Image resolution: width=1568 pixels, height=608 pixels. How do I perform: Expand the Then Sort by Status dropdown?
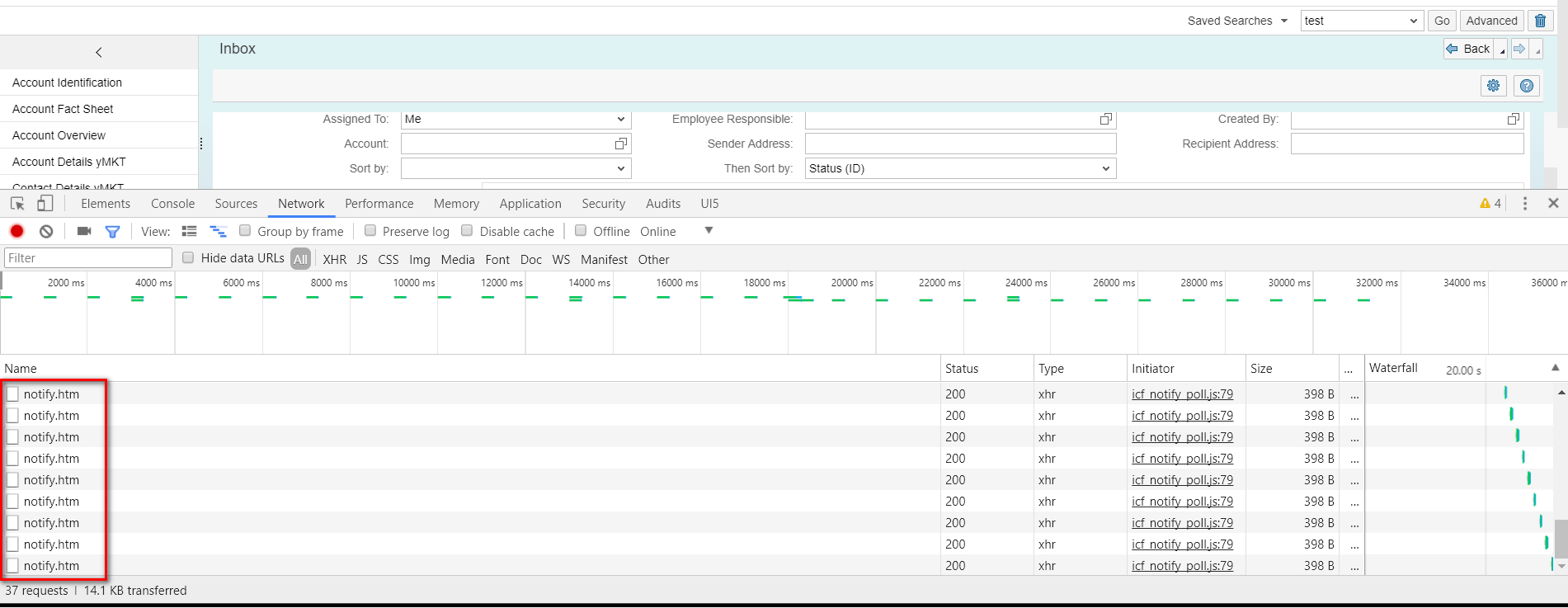coord(961,168)
